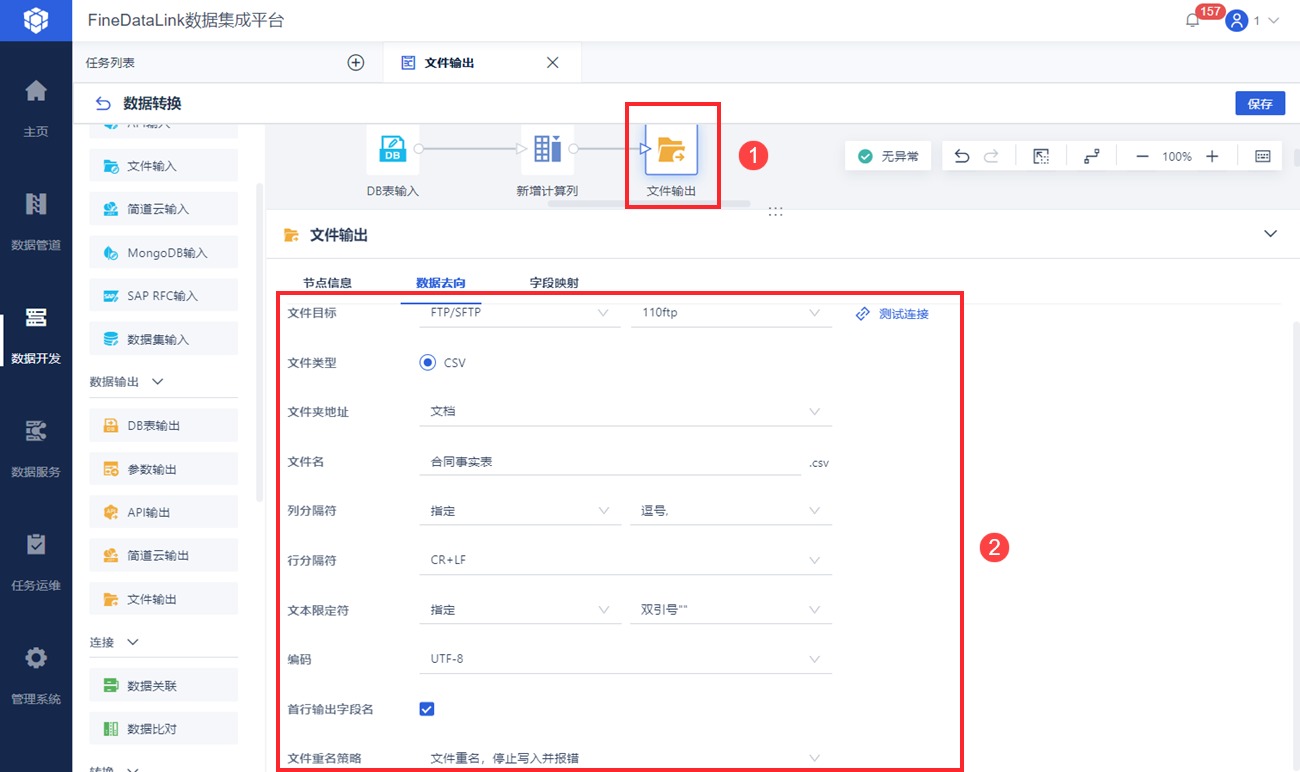1300x772 pixels.
Task: Switch to the 节点信息 tab
Action: point(327,283)
